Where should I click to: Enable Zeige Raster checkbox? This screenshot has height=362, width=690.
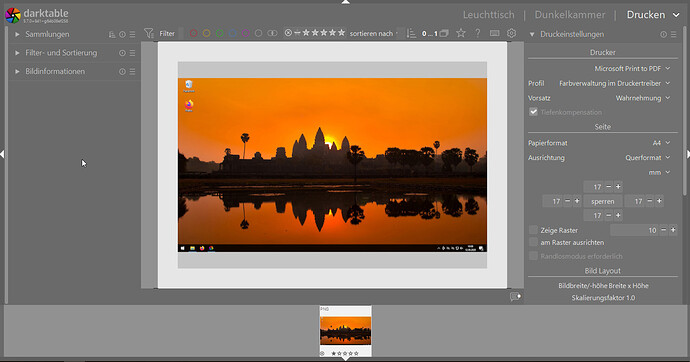pyautogui.click(x=533, y=230)
